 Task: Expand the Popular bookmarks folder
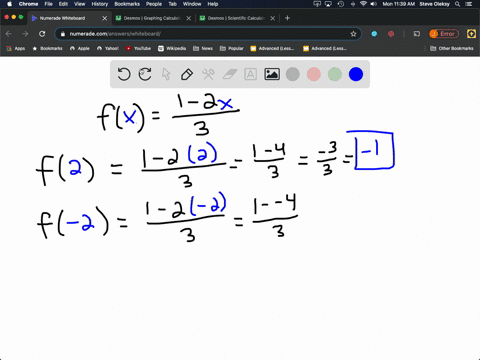pyautogui.click(x=232, y=48)
